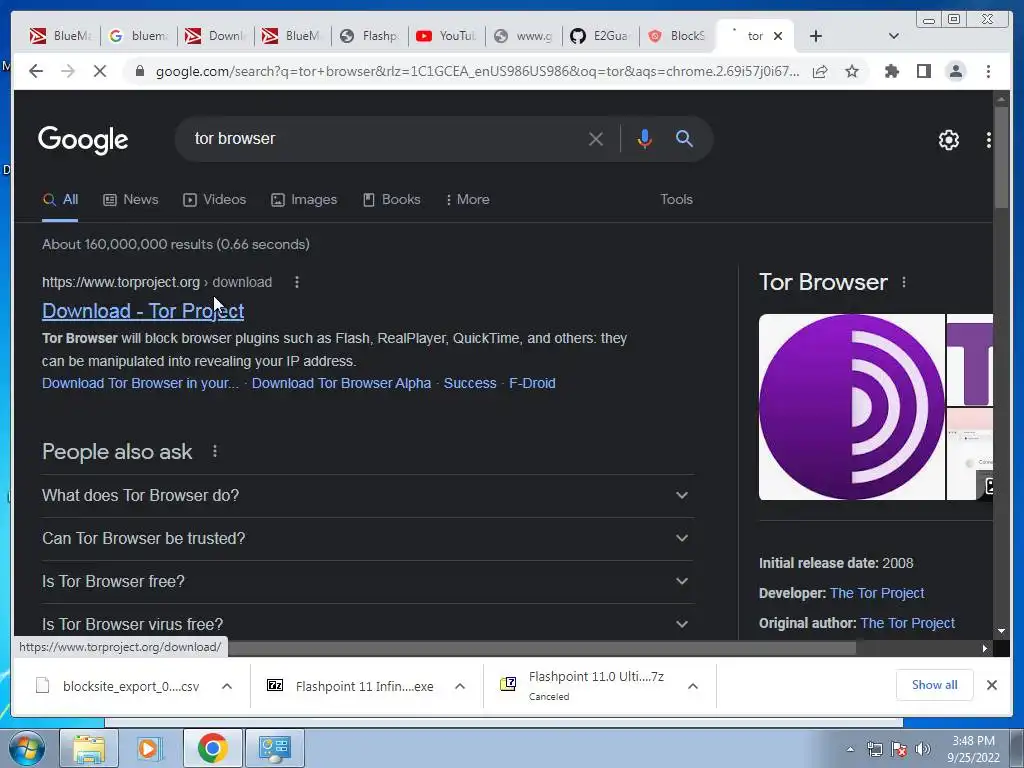Open the Windows Start menu
The image size is (1024, 768).
coord(27,748)
